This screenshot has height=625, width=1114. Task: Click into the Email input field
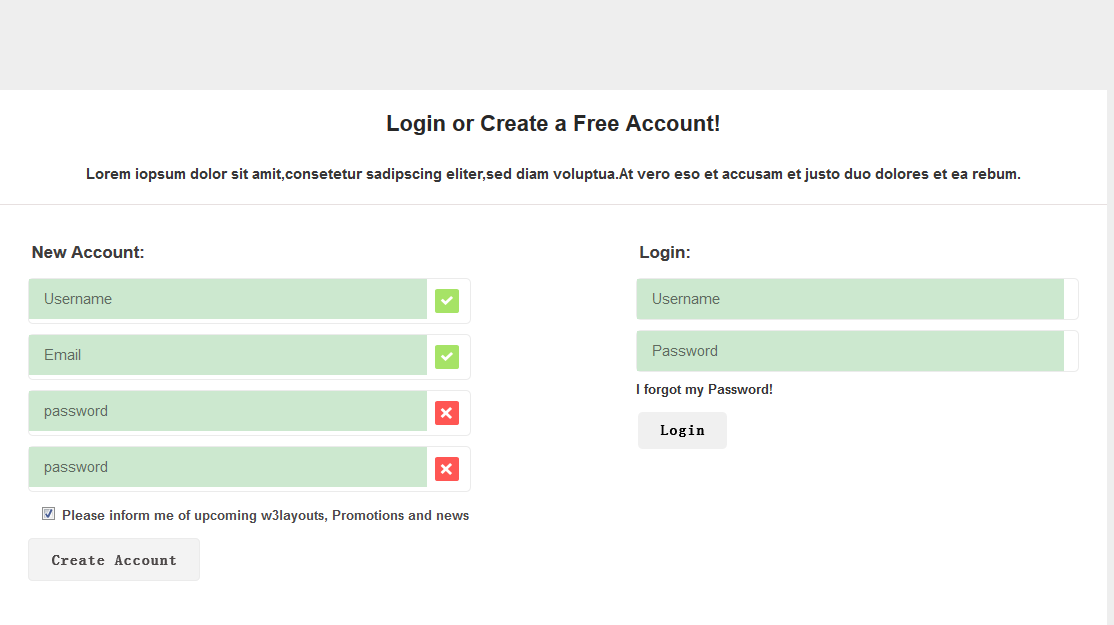(228, 355)
